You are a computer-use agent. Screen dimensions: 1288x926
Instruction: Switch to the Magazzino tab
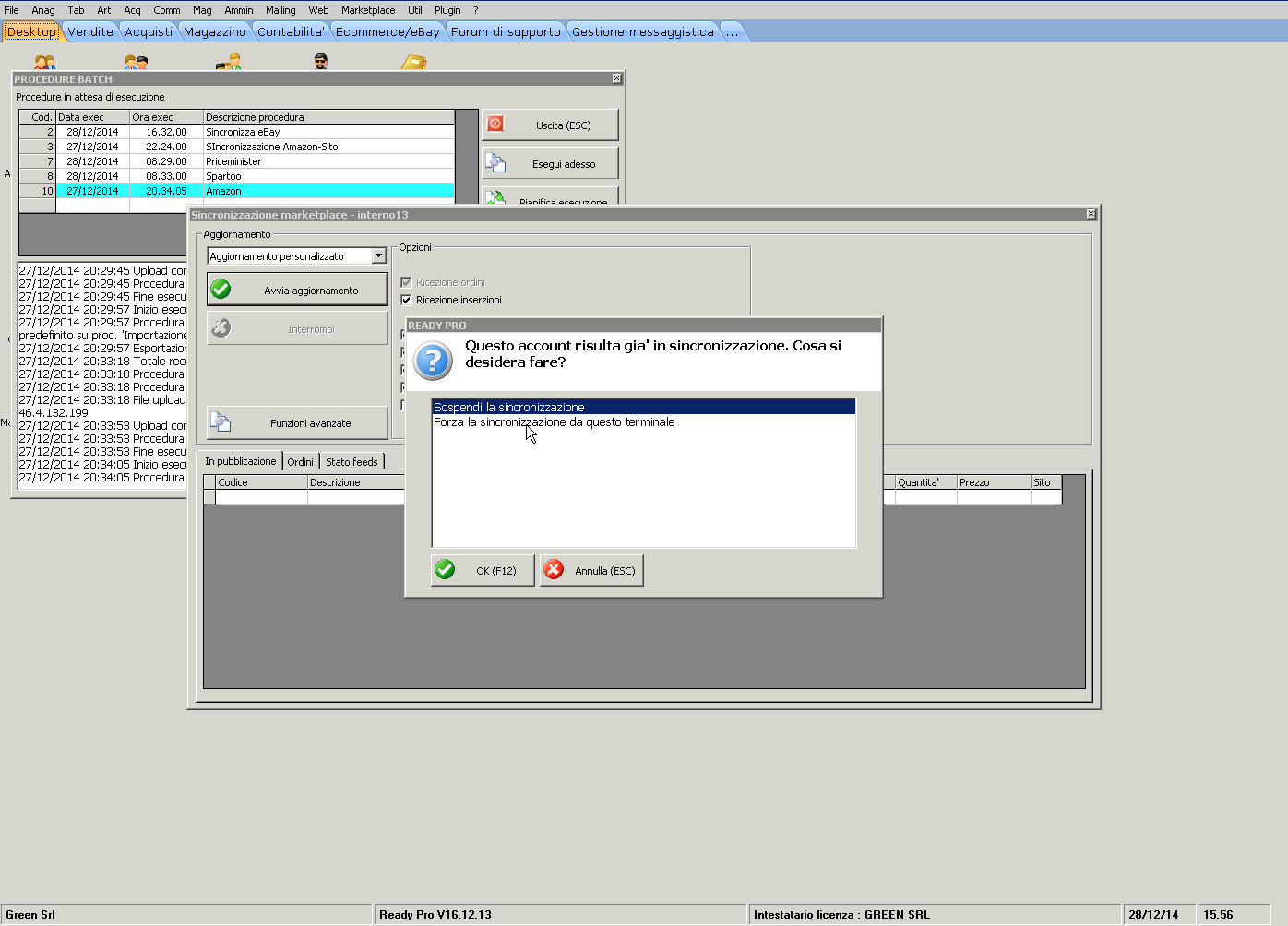pyautogui.click(x=215, y=31)
